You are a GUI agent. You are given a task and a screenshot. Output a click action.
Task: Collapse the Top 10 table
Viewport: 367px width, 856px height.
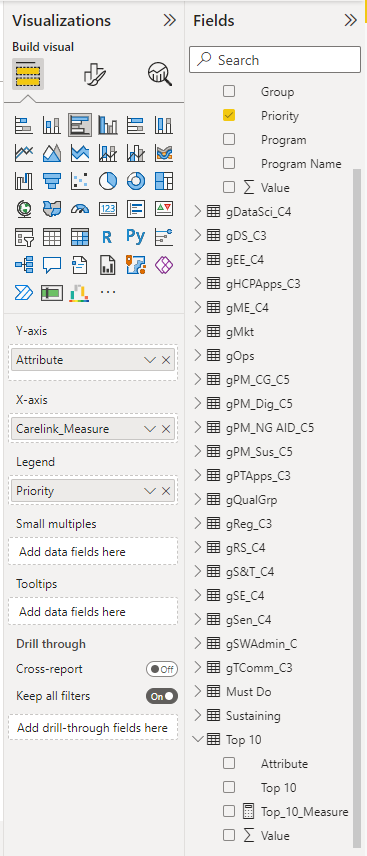click(x=198, y=740)
